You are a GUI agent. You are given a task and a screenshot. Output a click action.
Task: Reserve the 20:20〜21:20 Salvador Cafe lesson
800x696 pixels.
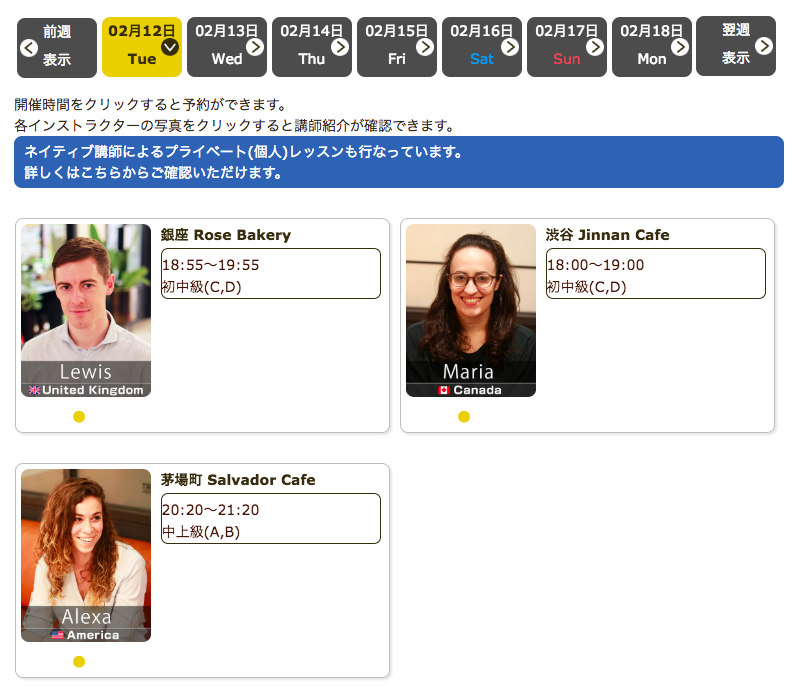click(270, 519)
